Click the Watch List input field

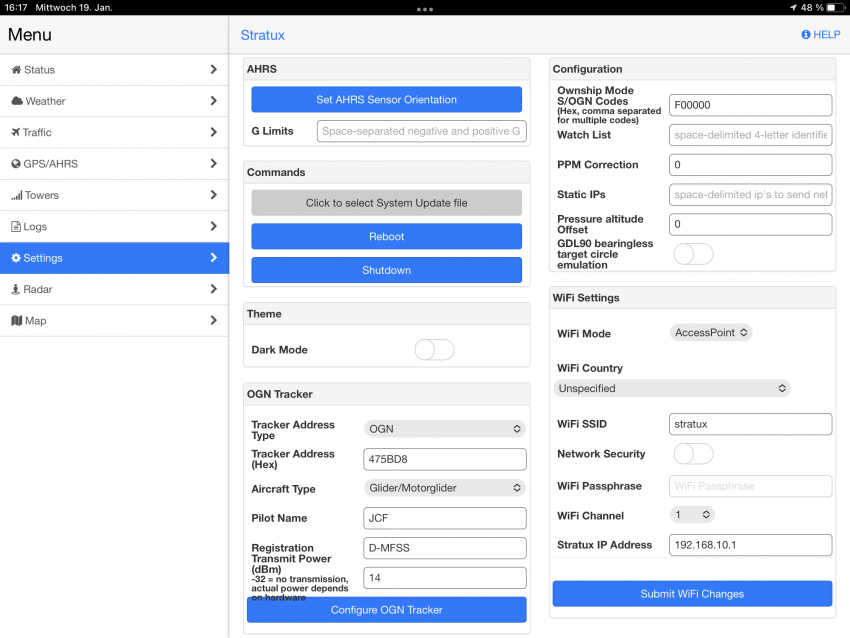pyautogui.click(x=750, y=135)
